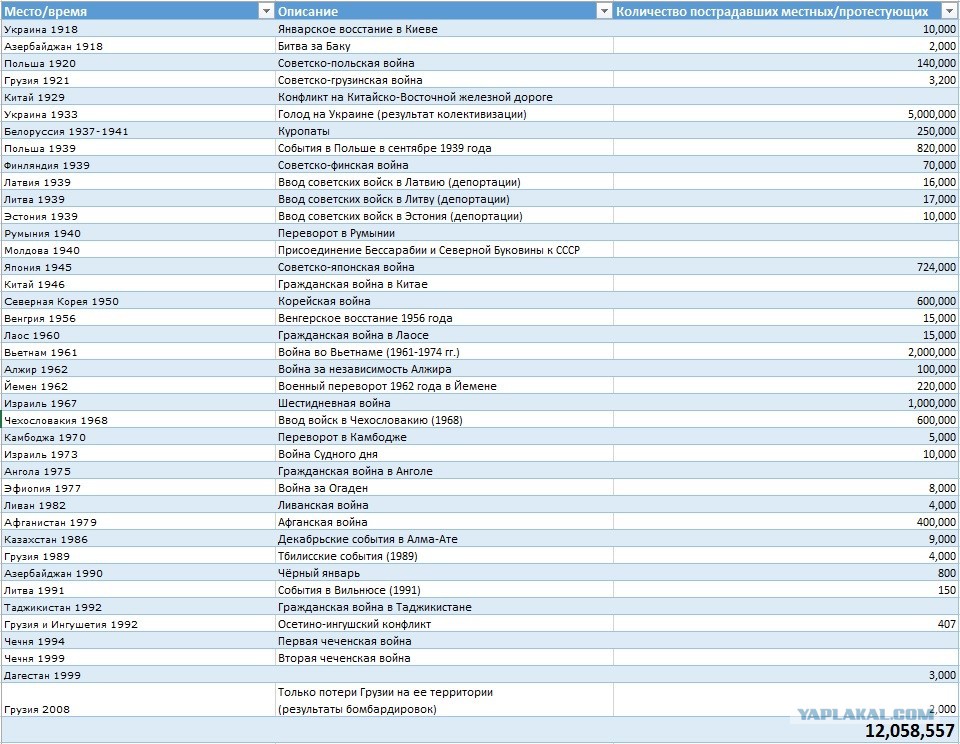Select cell Украина 1918

pyautogui.click(x=138, y=29)
